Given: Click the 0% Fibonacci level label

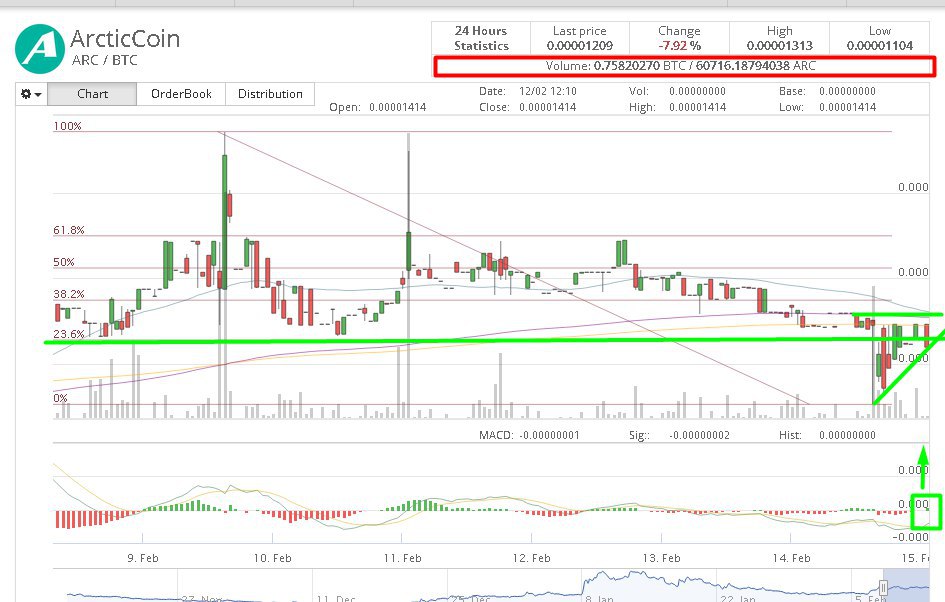Looking at the screenshot, I should coord(60,398).
